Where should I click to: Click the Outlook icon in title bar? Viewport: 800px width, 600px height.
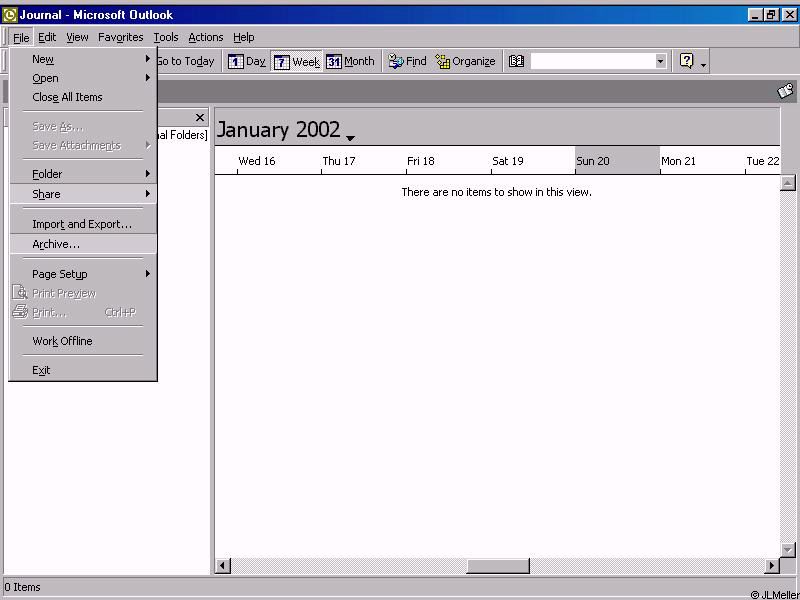point(10,15)
